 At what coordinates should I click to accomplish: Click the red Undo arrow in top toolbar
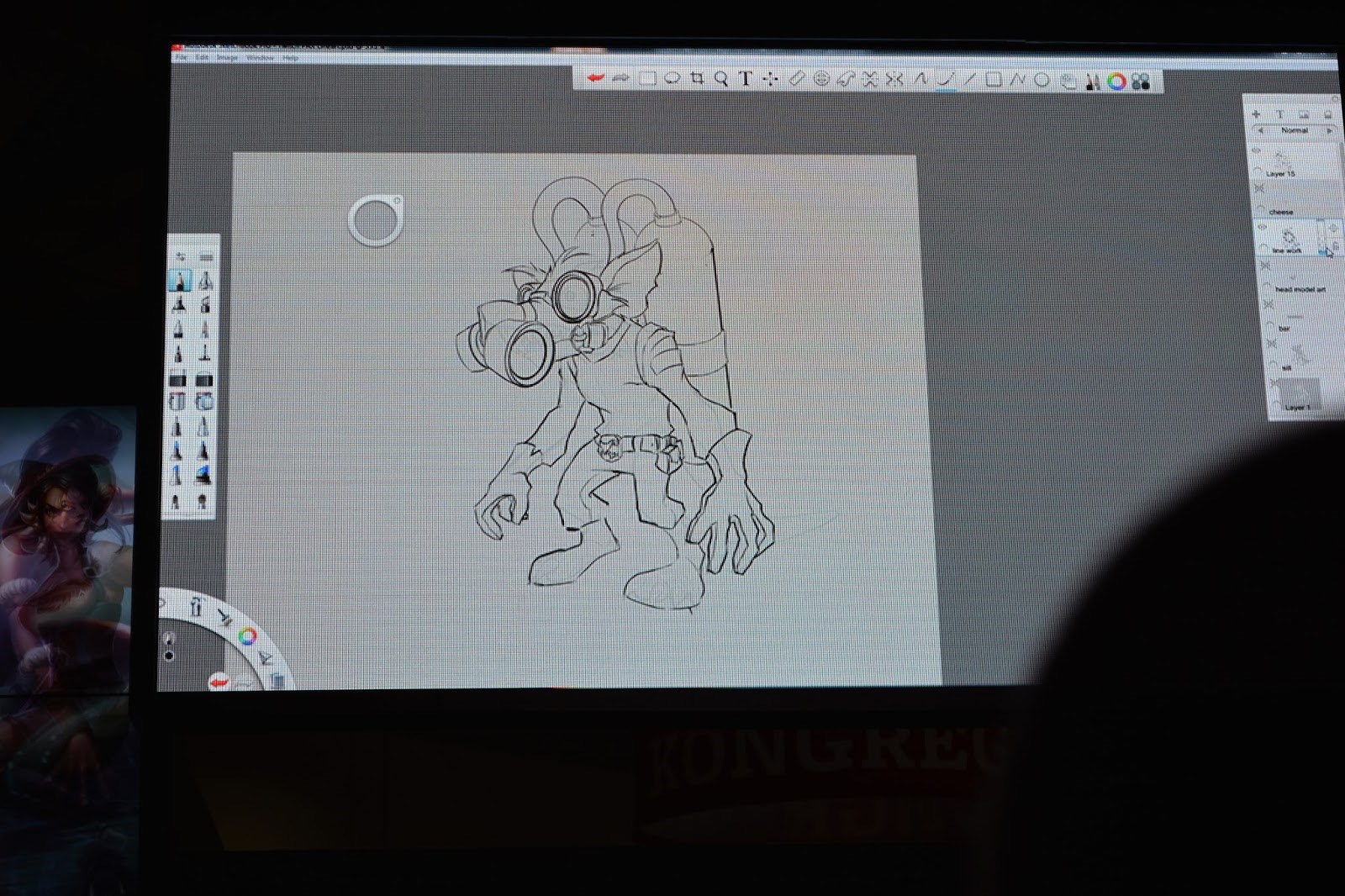point(596,78)
